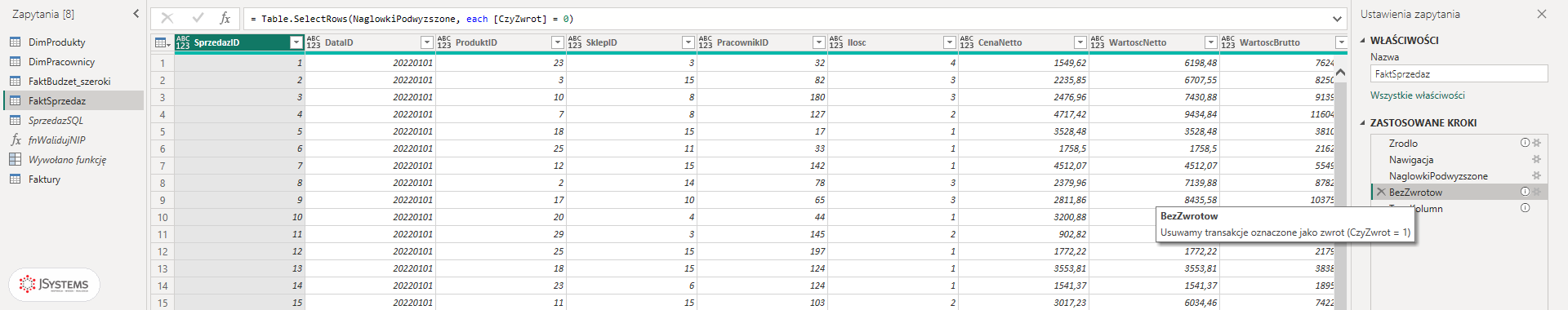Viewport: 1568px width, 310px height.
Task: Expand the formula bar with chevron
Action: pyautogui.click(x=1337, y=19)
